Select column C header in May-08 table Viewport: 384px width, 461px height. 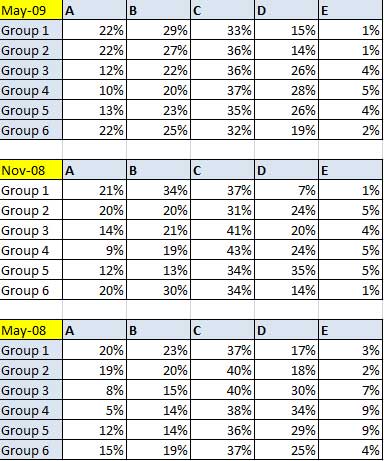[x=223, y=330]
